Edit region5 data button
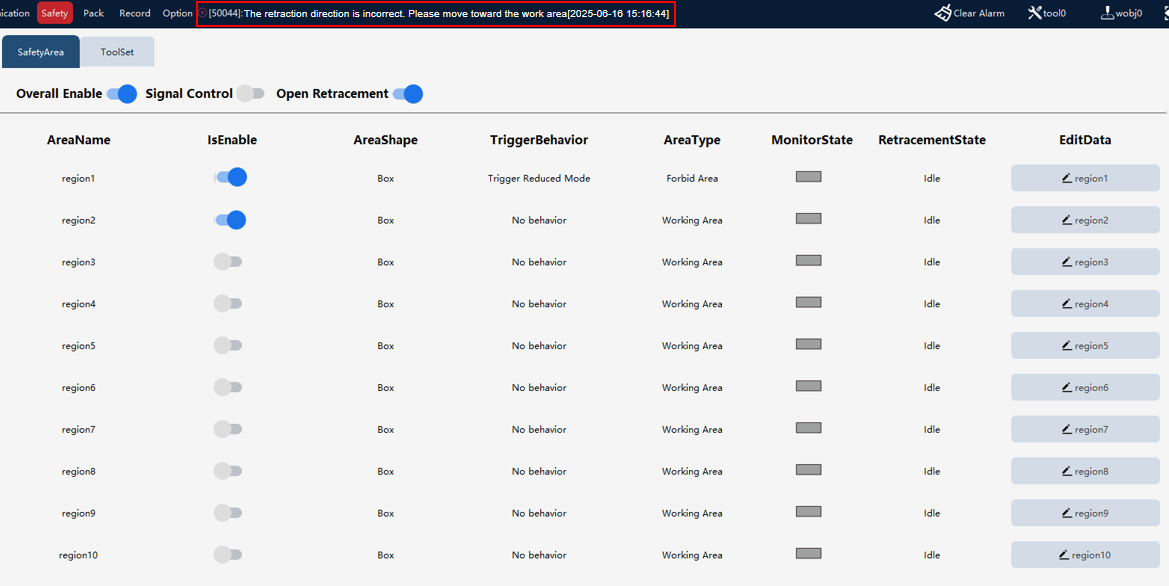Viewport: 1169px width, 586px height. (1085, 345)
